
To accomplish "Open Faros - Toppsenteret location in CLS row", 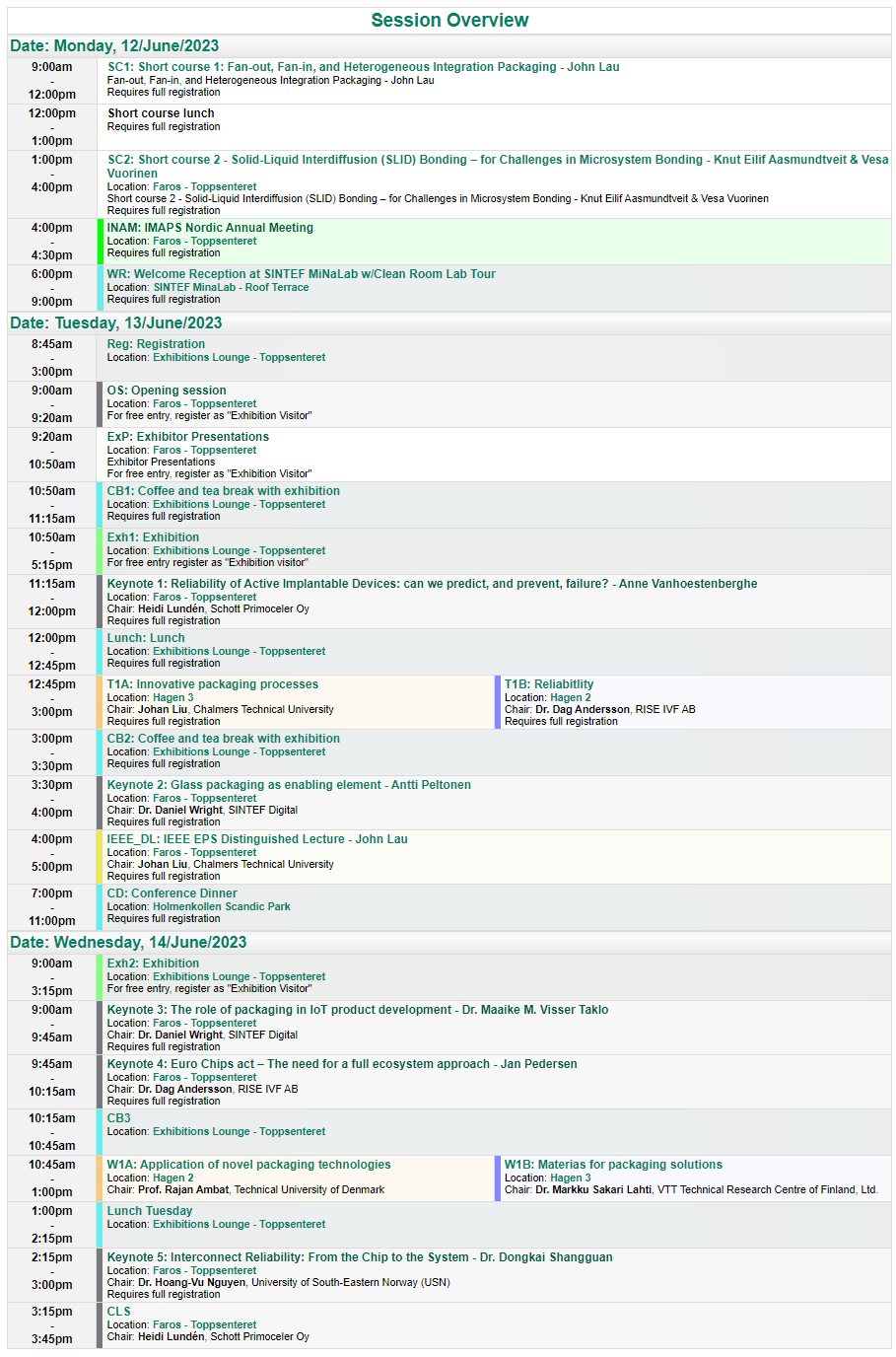I will coord(204,1324).
